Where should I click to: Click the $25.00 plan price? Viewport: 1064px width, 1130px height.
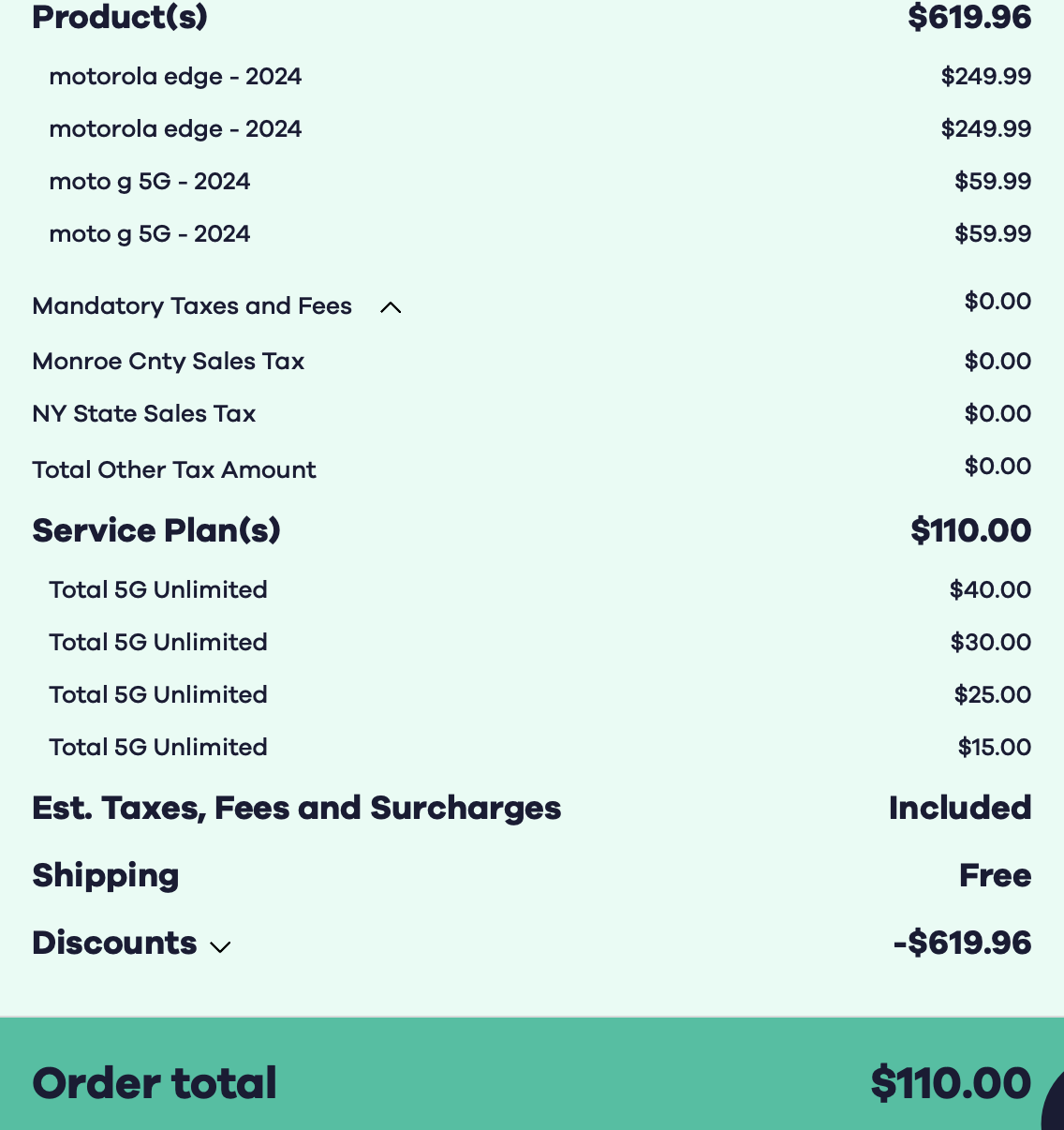click(992, 695)
